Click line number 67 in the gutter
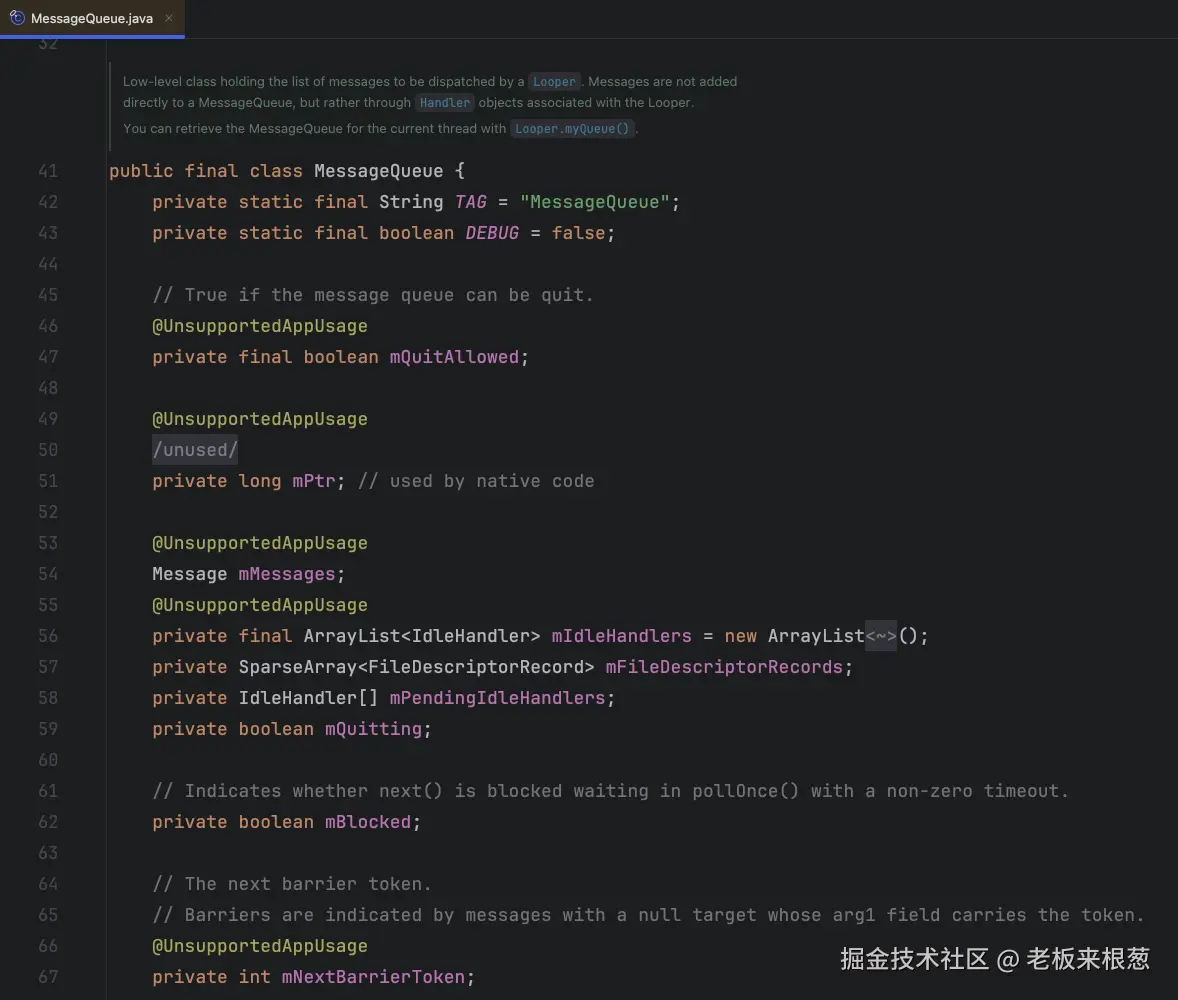Image resolution: width=1178 pixels, height=1000 pixels. 48,976
